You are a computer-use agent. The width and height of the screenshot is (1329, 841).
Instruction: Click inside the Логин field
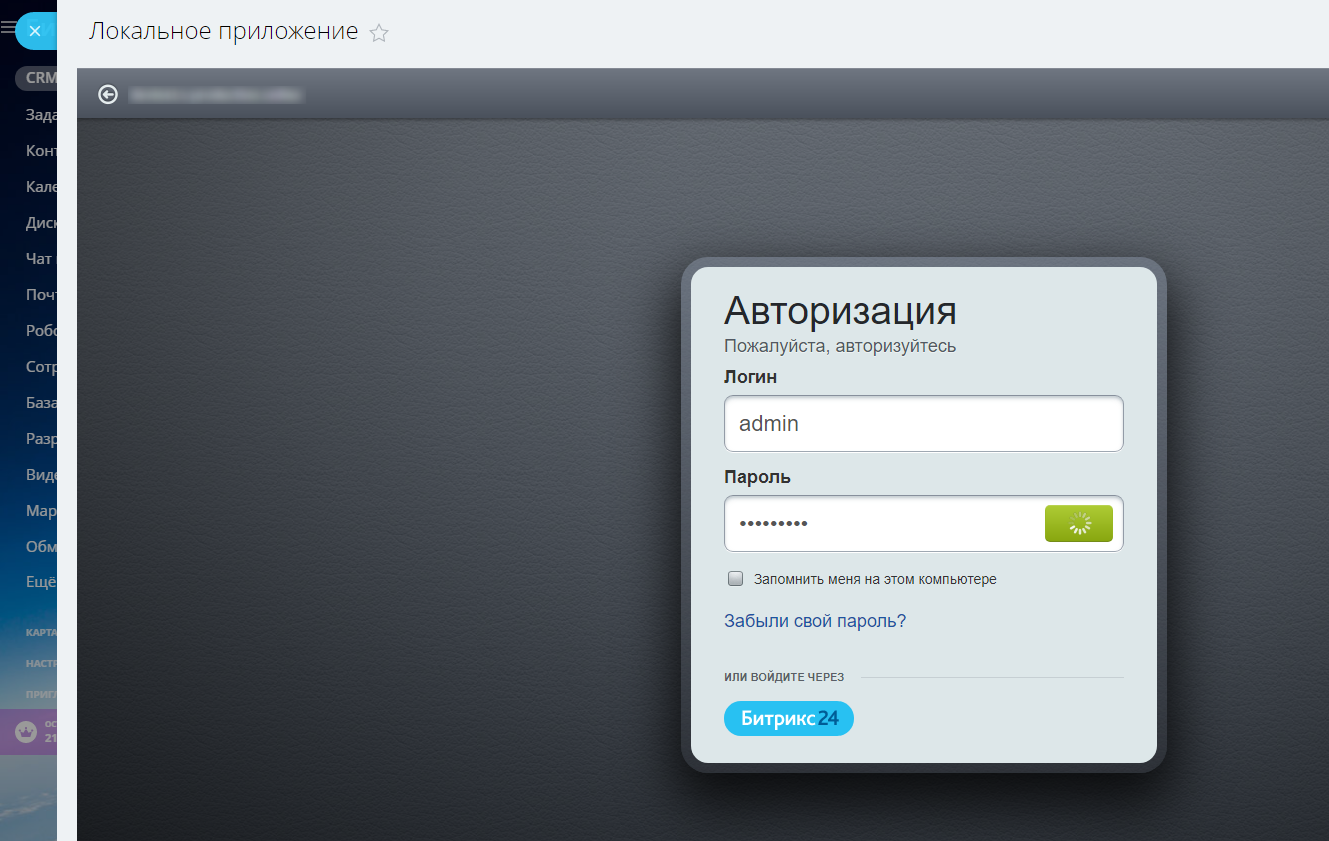[x=922, y=423]
